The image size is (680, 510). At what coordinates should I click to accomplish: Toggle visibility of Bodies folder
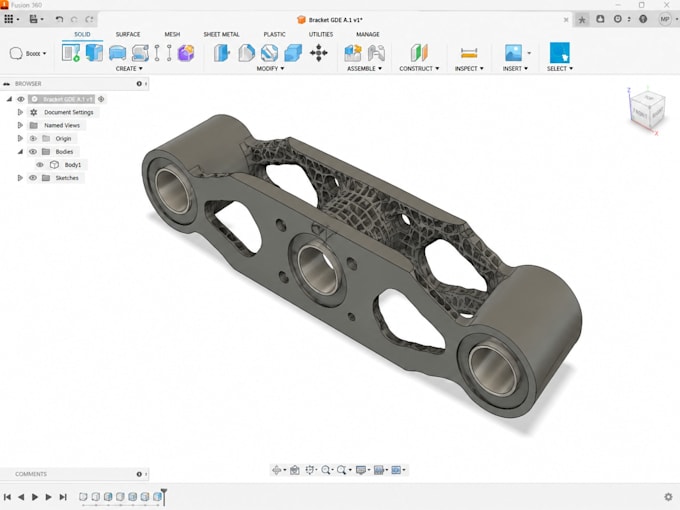[33, 152]
